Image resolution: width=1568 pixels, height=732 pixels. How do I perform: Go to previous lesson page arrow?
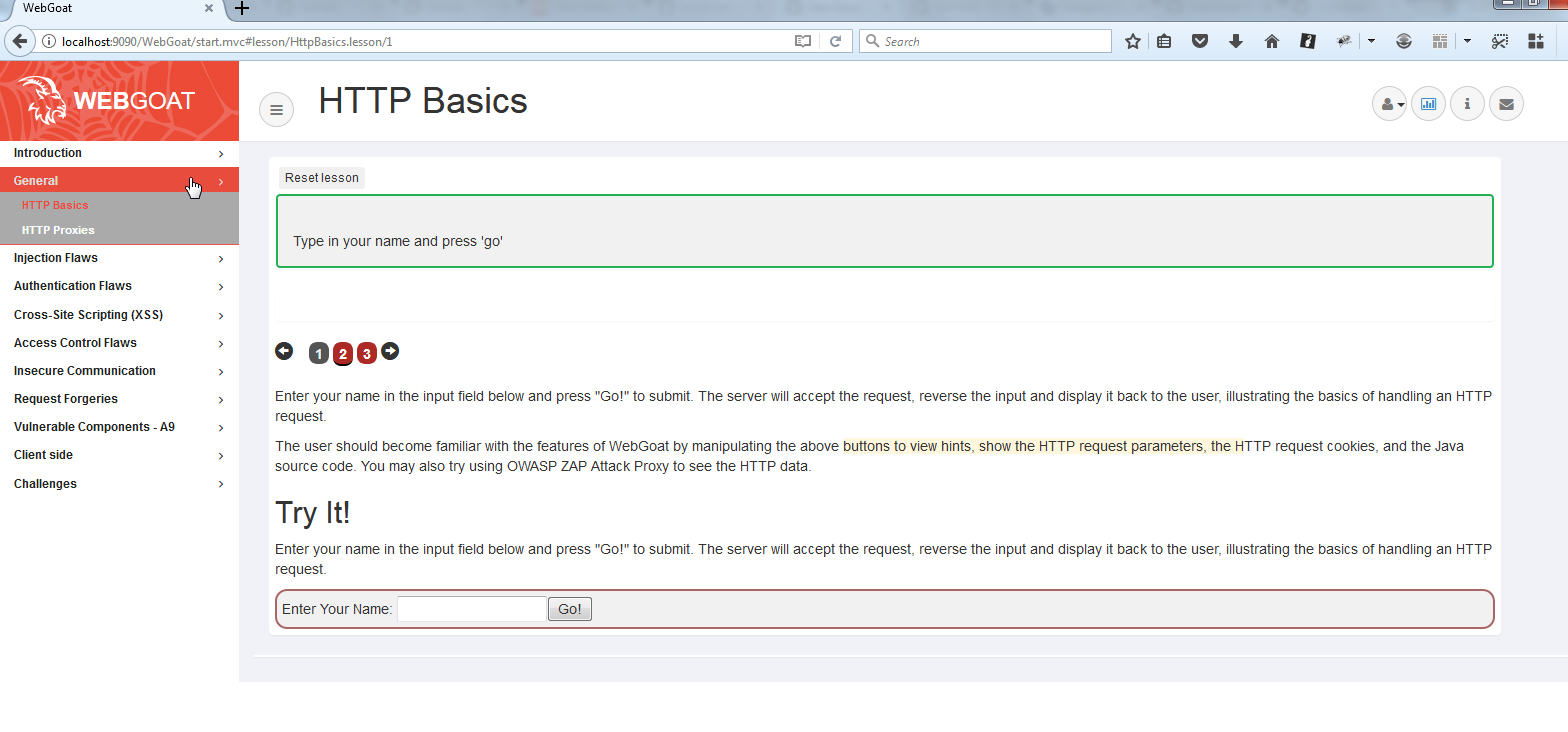click(284, 351)
